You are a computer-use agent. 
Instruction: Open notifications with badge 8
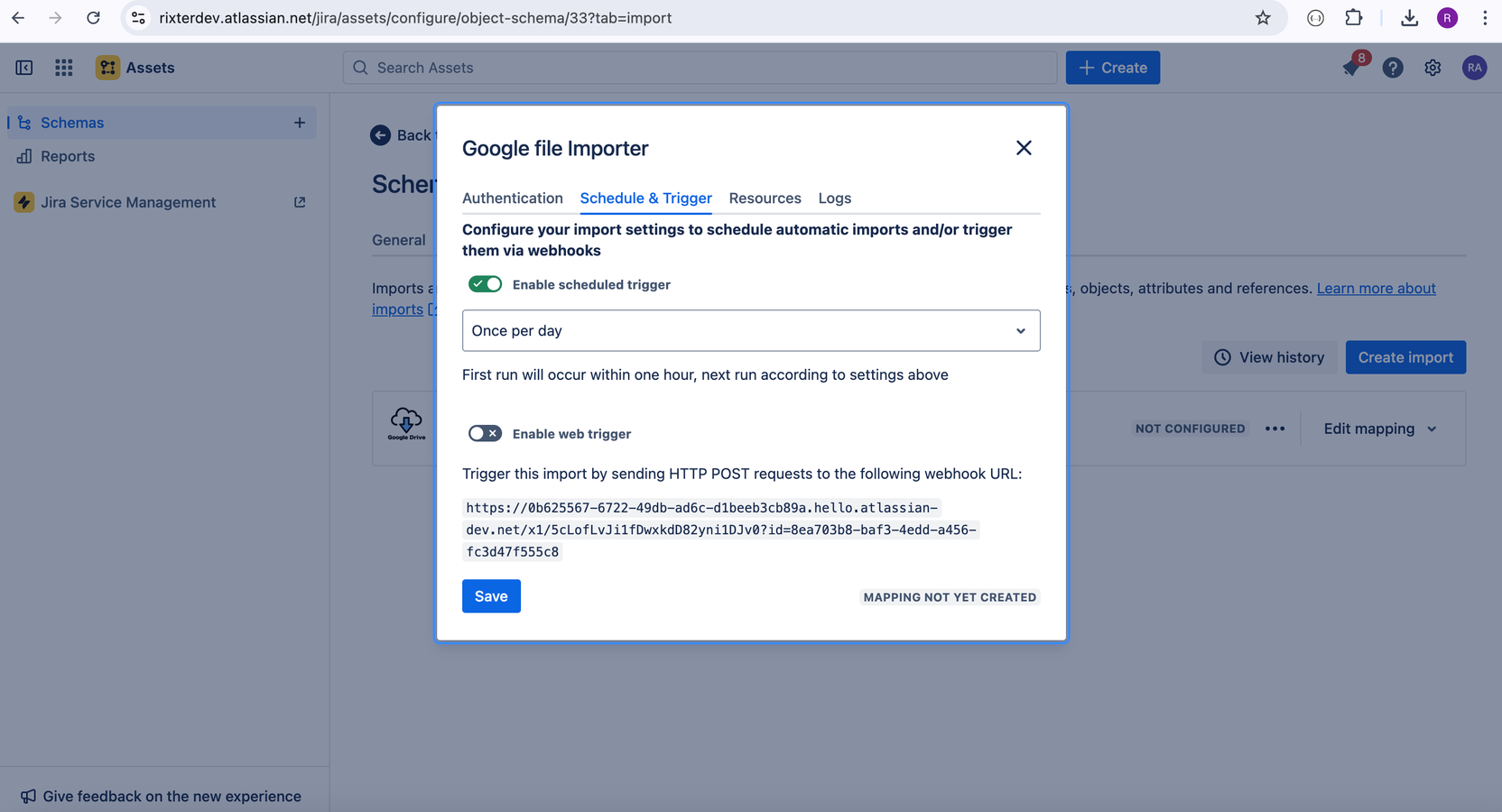click(1353, 67)
